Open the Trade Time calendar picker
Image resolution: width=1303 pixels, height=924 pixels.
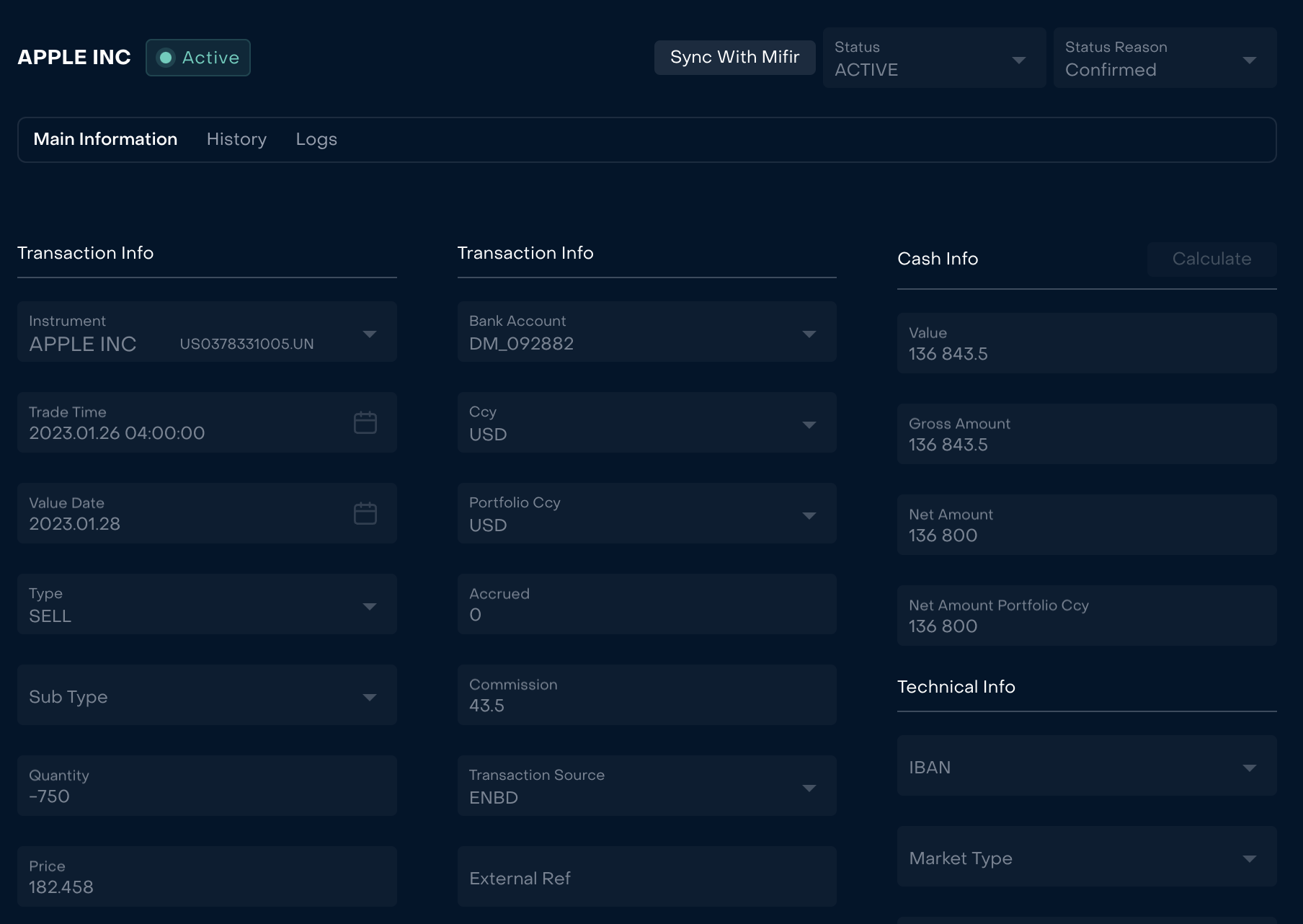[x=365, y=422]
